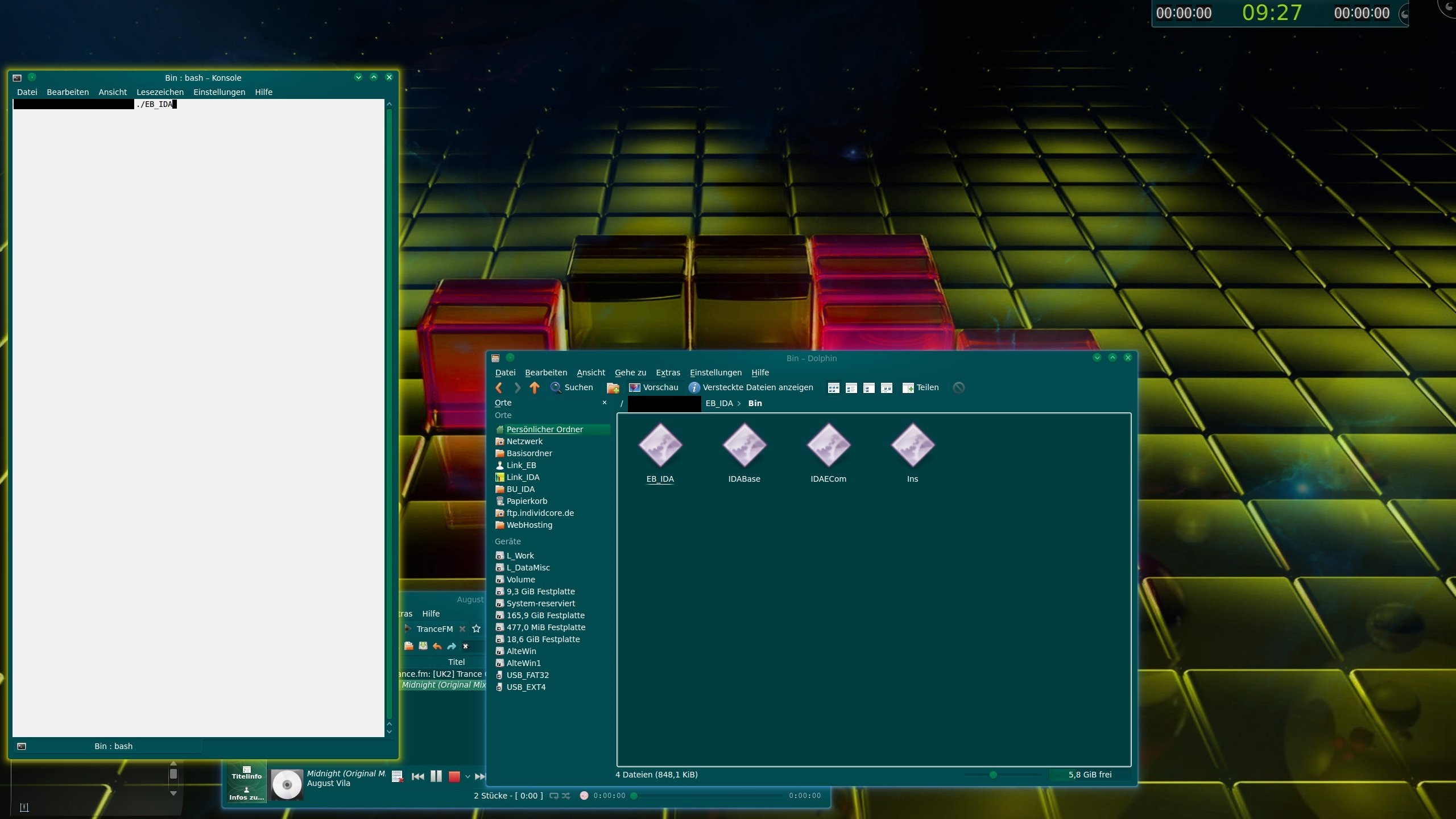The height and width of the screenshot is (819, 1456).
Task: Enable shuffle mode in the media player
Action: pos(565,796)
